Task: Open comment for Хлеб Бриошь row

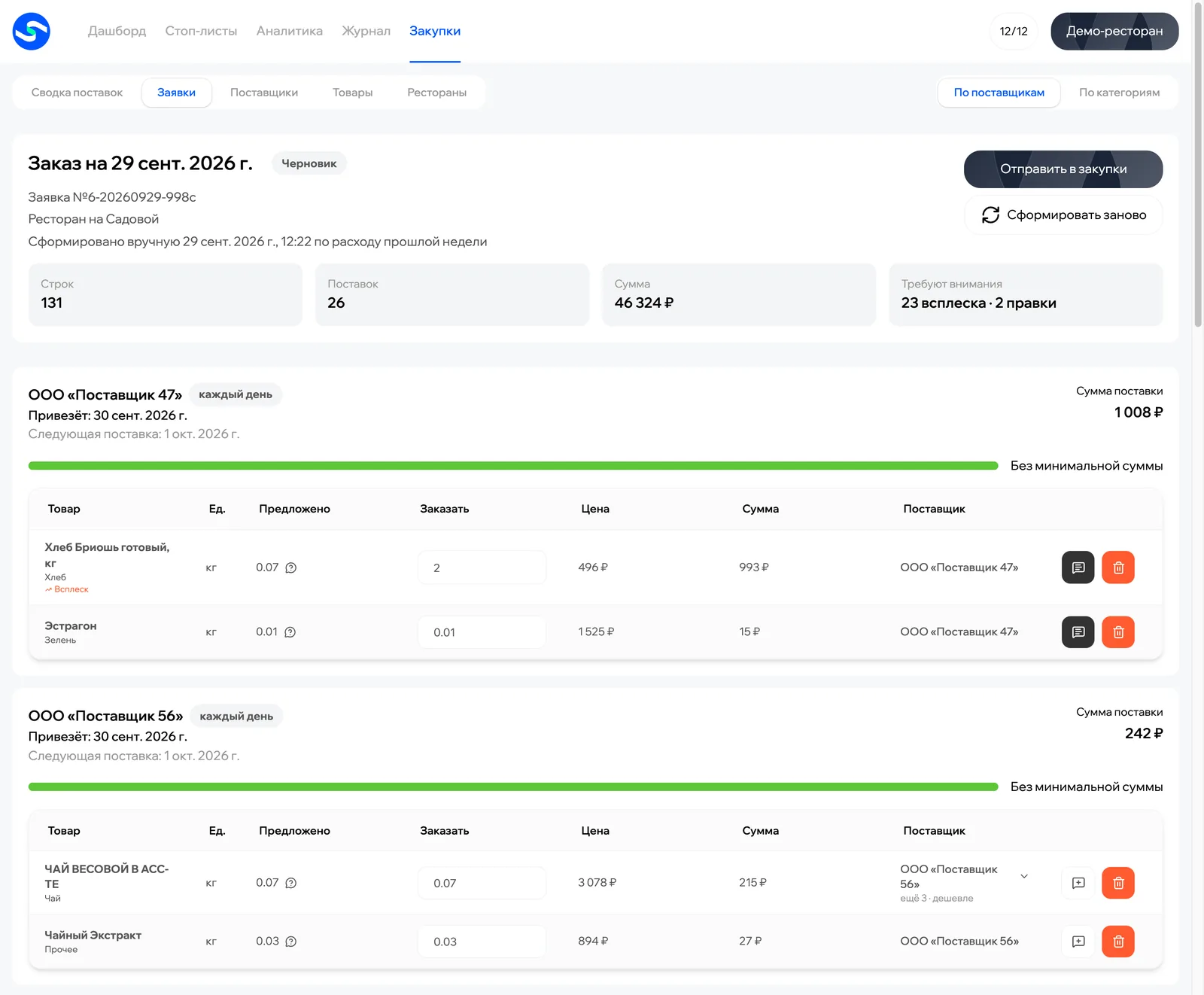Action: [1078, 567]
